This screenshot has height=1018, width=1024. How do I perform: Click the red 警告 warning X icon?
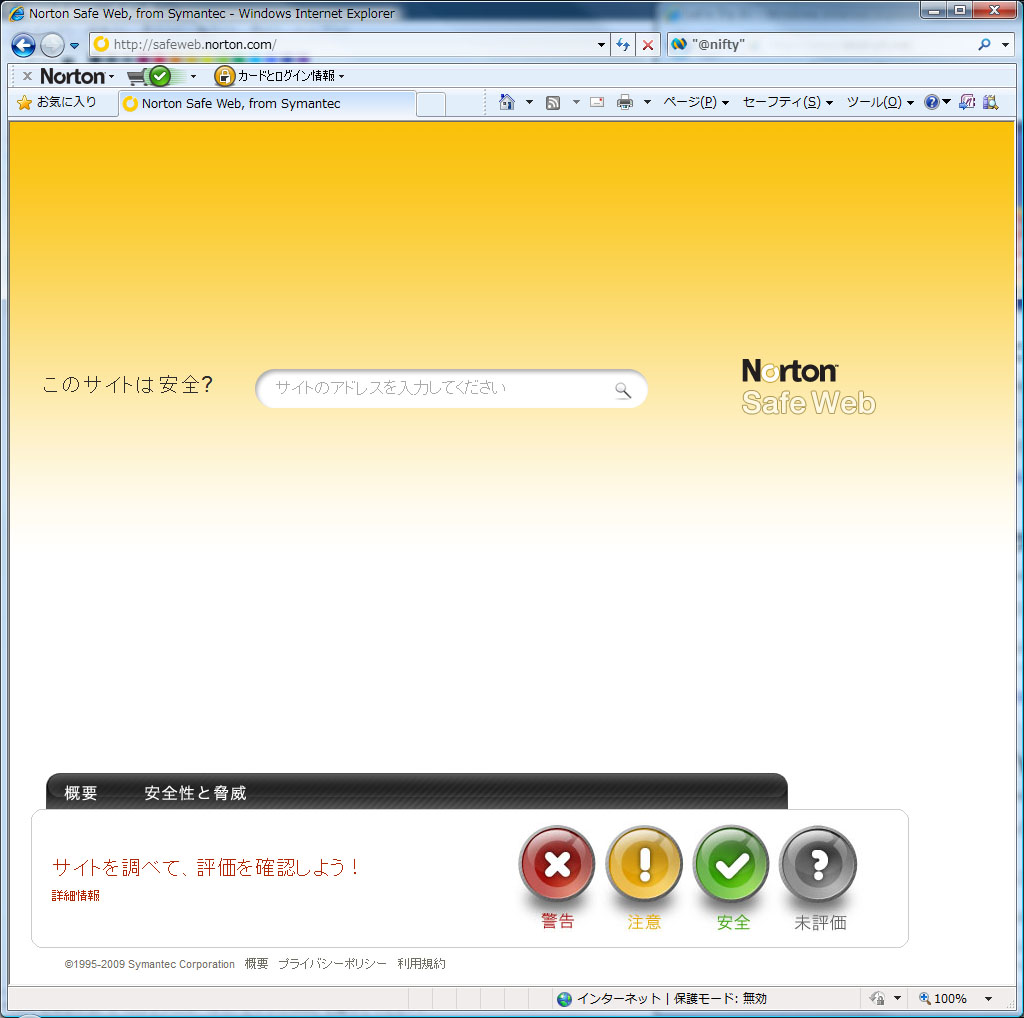click(x=557, y=865)
